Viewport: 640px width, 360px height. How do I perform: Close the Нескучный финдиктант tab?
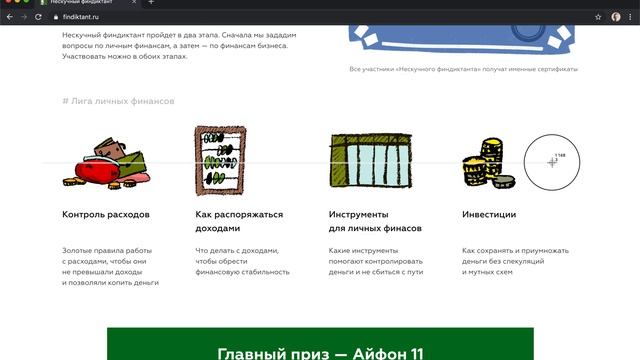[x=134, y=2]
